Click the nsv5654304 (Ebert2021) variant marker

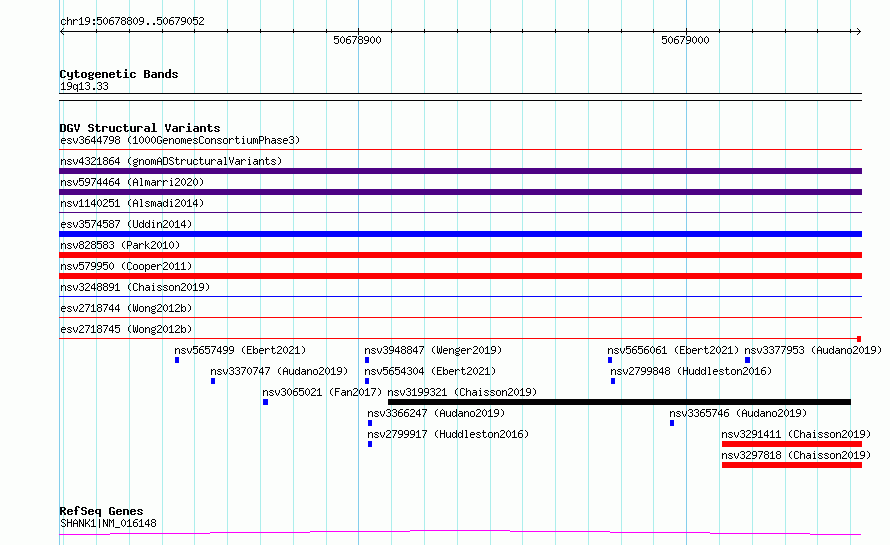pos(367,381)
